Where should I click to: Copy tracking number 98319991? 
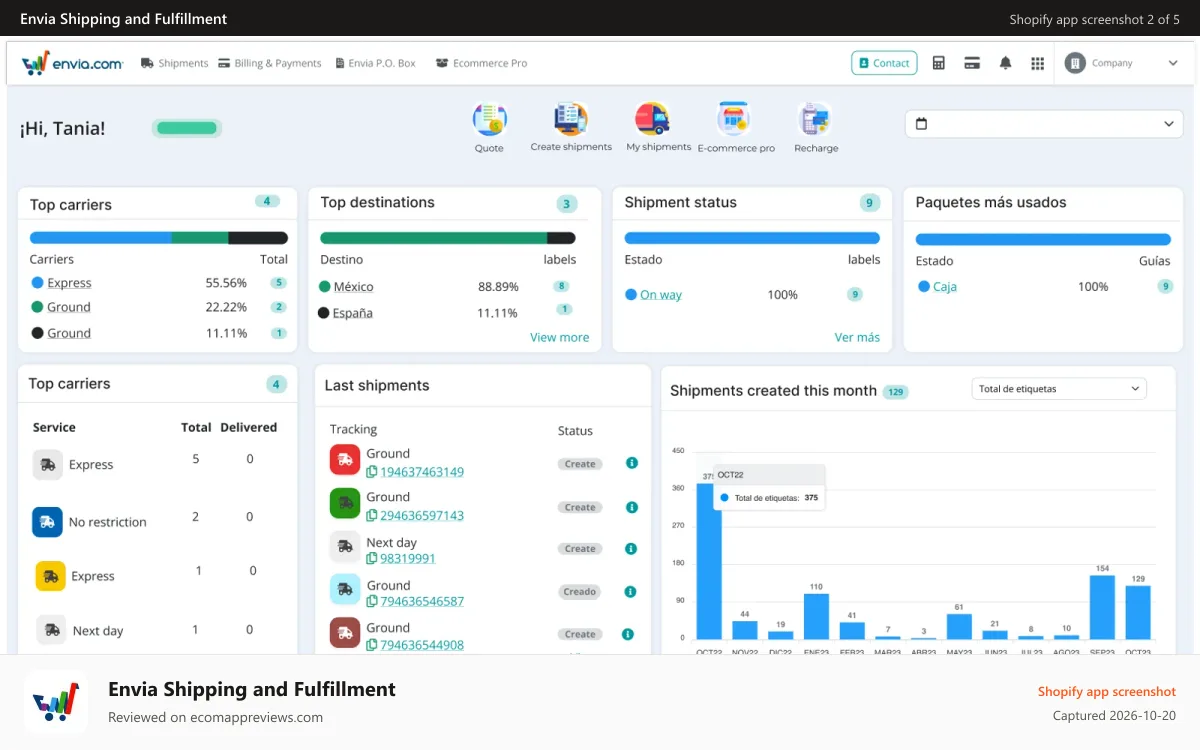[x=372, y=559]
